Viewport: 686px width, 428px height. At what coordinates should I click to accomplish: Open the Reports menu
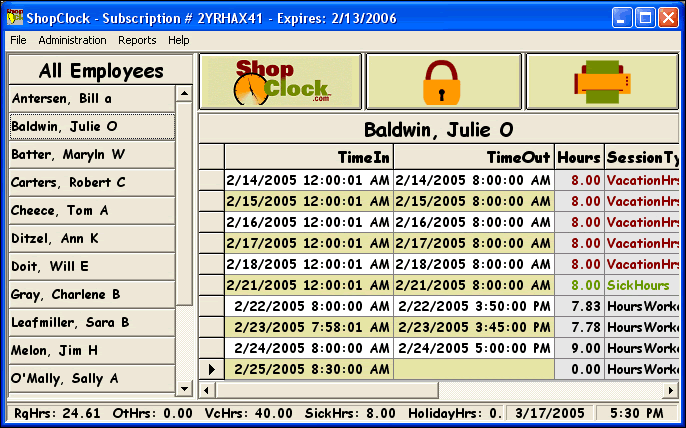click(x=137, y=40)
